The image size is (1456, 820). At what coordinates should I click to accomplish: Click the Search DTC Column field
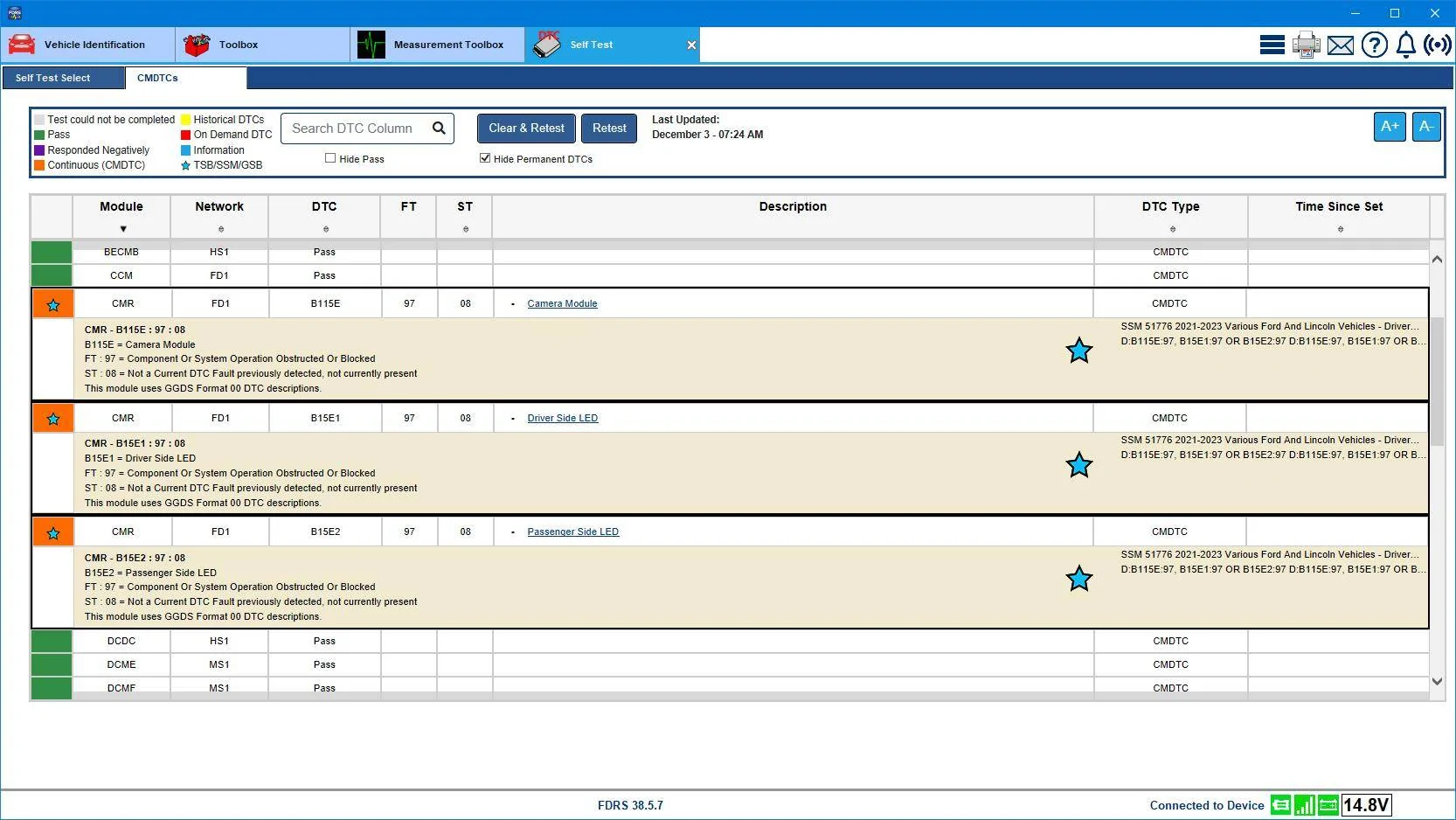(357, 129)
